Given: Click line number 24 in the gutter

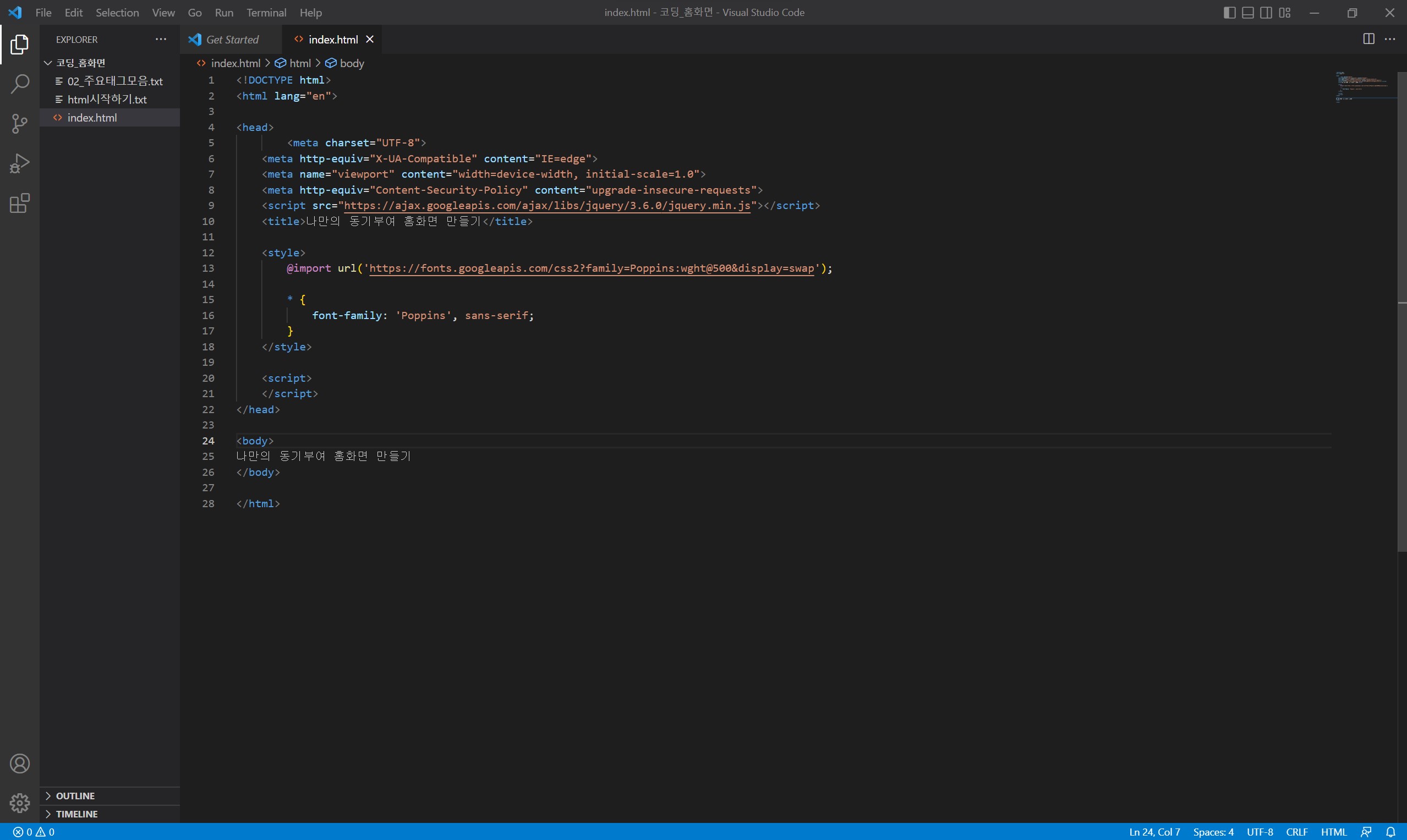Looking at the screenshot, I should point(208,441).
